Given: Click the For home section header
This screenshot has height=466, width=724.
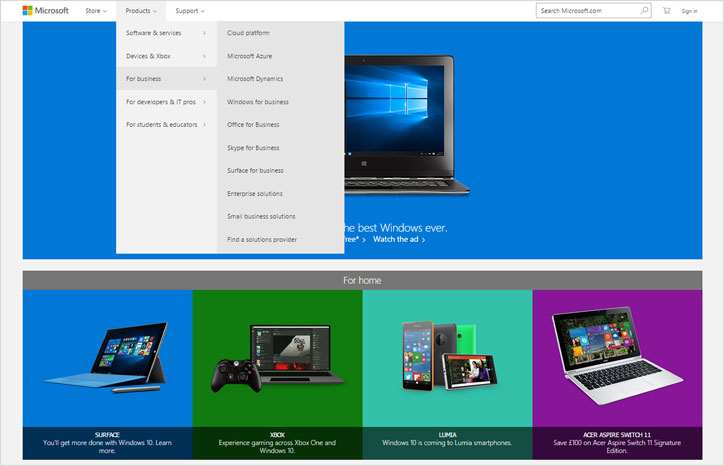Looking at the screenshot, I should pos(362,280).
